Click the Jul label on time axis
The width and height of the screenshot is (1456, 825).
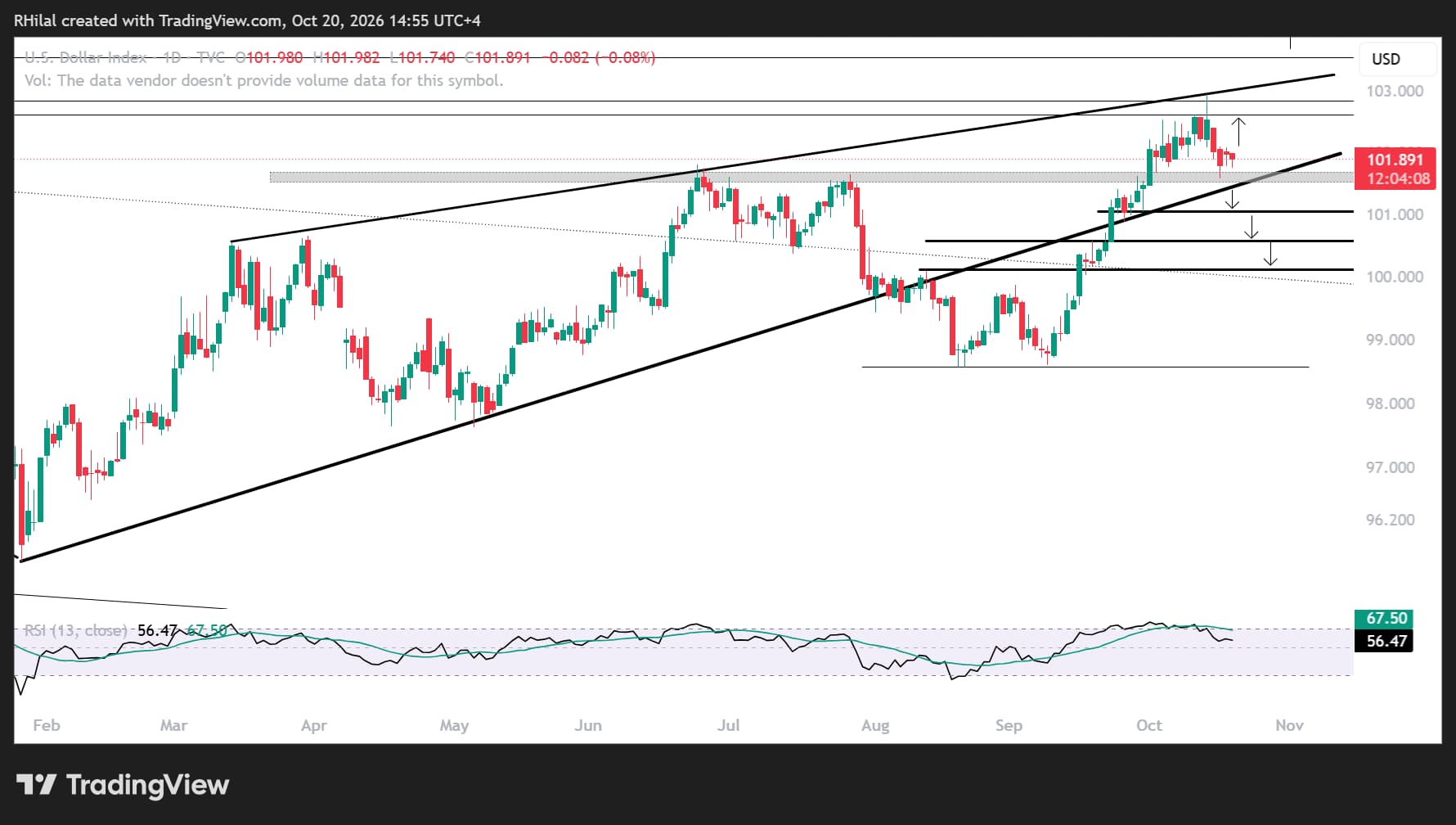click(728, 725)
